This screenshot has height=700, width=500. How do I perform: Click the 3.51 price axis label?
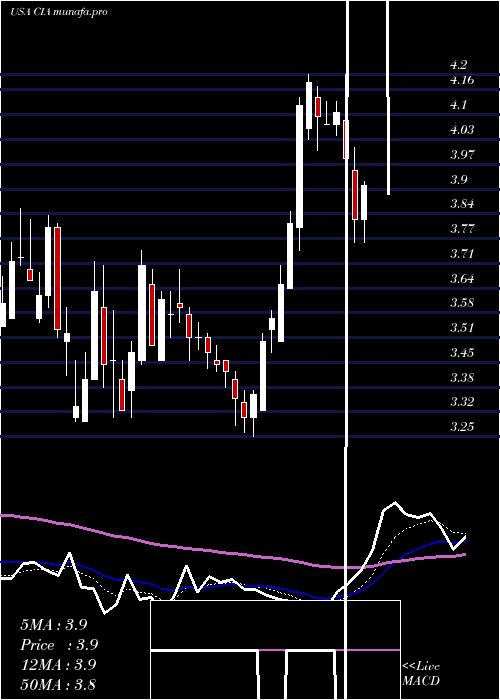coord(462,328)
